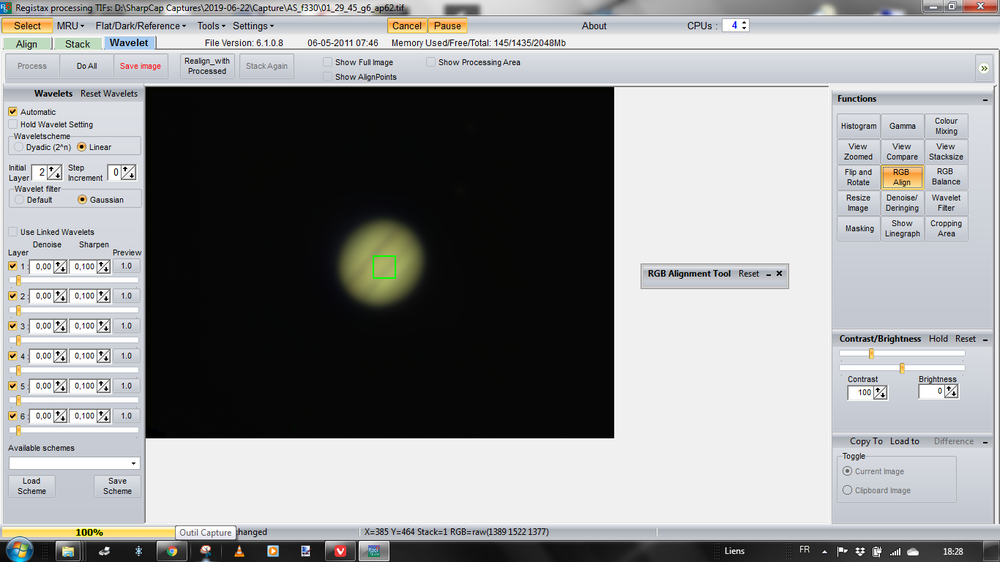Open the Resize Image function
The width and height of the screenshot is (1000, 562).
[x=858, y=203]
